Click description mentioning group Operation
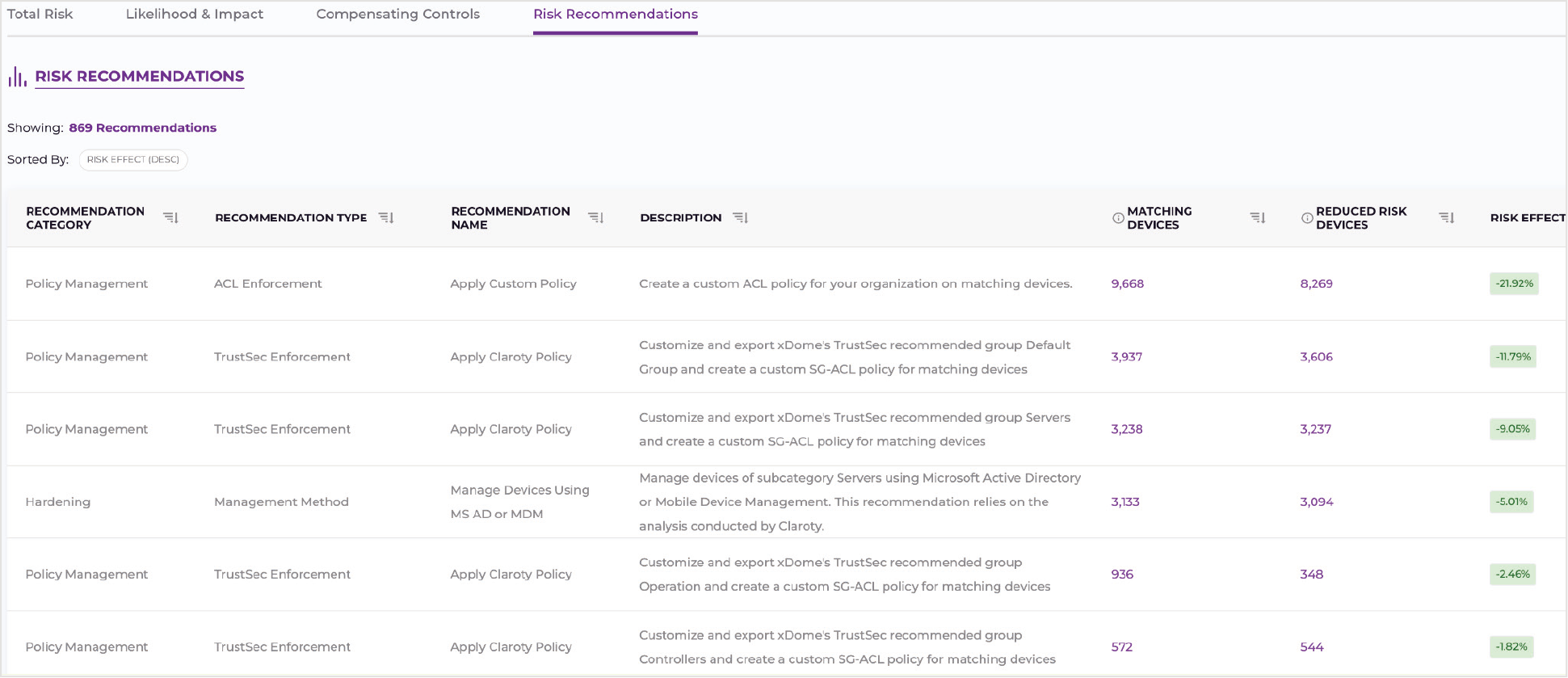Viewport: 1568px width, 678px height. coord(845,575)
